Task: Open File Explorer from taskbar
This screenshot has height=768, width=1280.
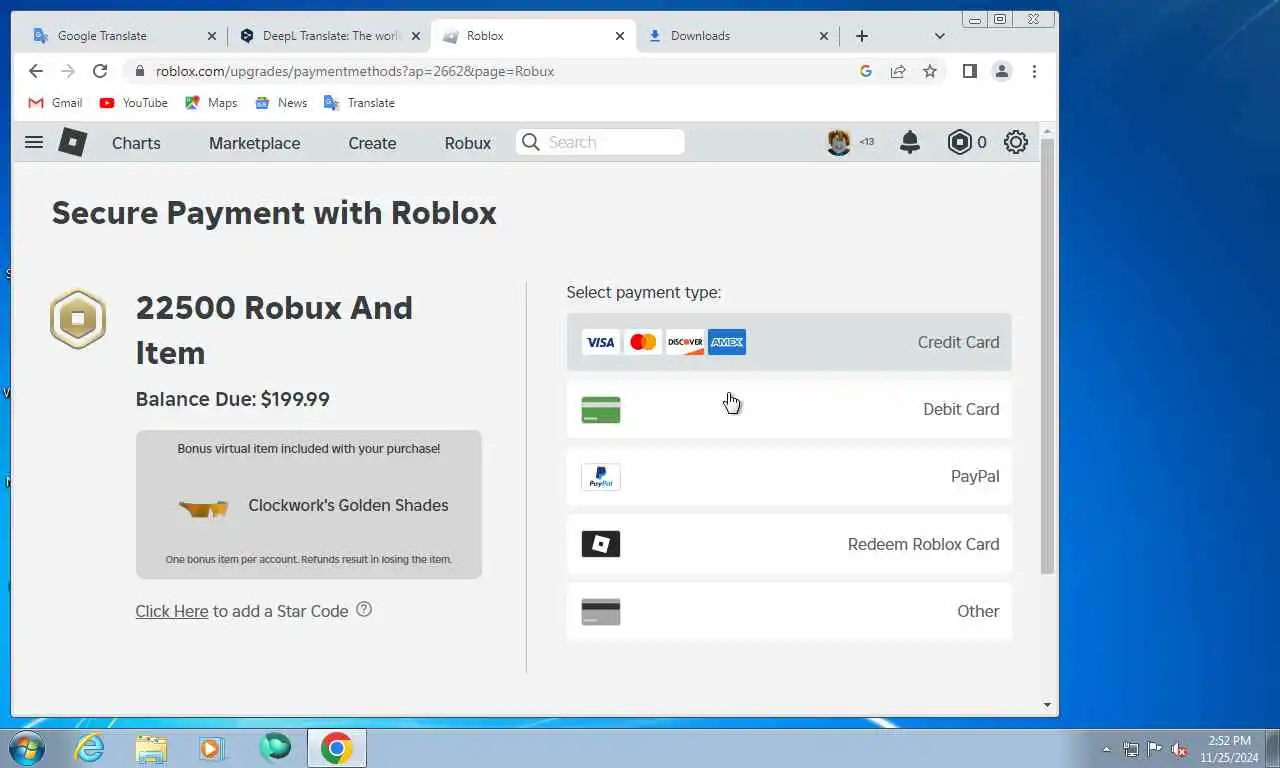Action: (x=151, y=748)
